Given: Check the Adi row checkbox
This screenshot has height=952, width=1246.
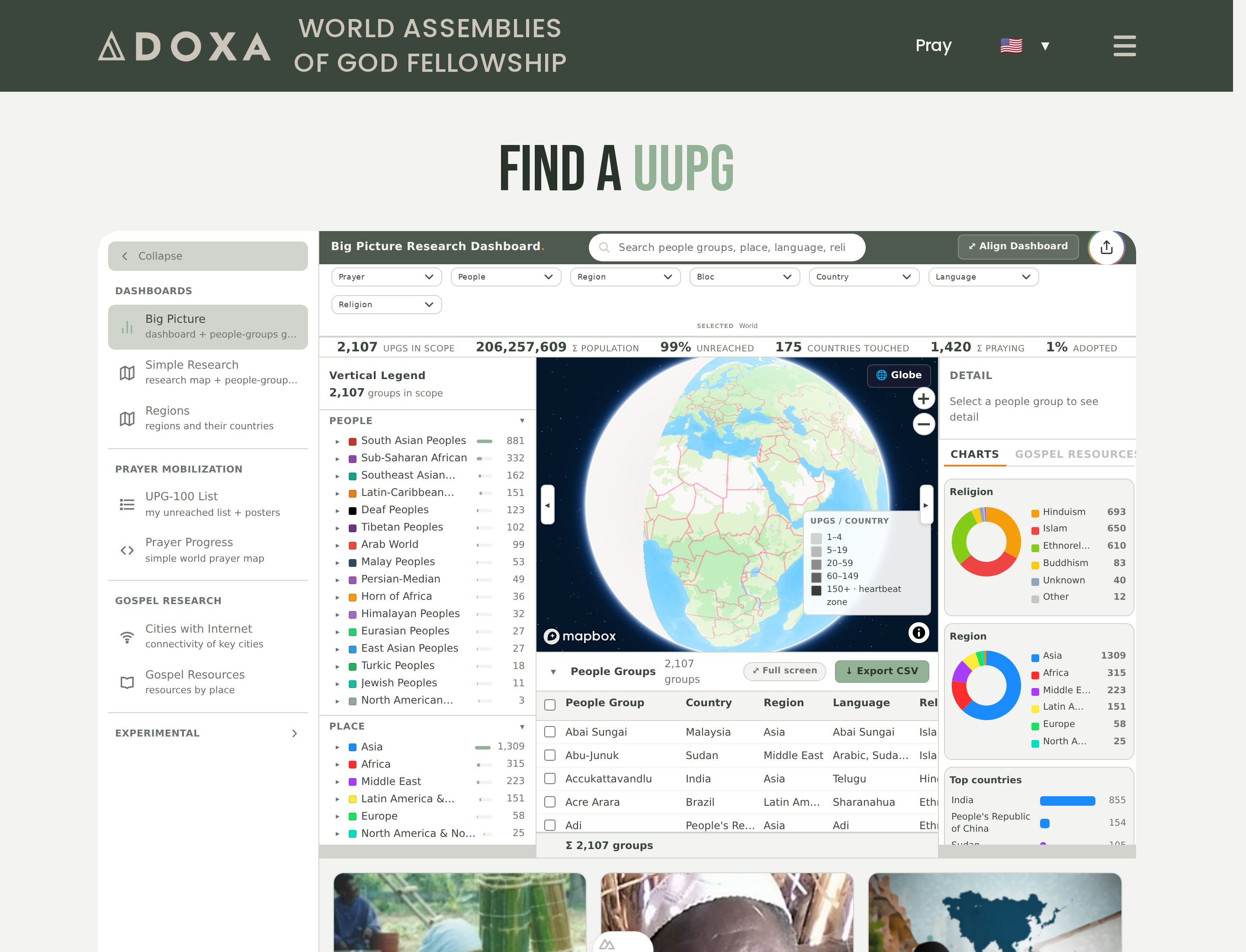Looking at the screenshot, I should click(x=549, y=825).
